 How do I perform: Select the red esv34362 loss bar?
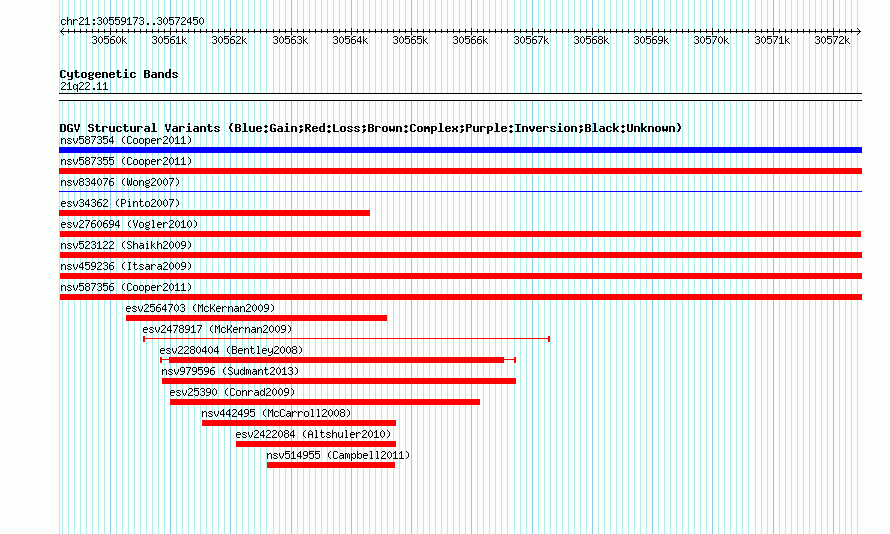coord(215,213)
